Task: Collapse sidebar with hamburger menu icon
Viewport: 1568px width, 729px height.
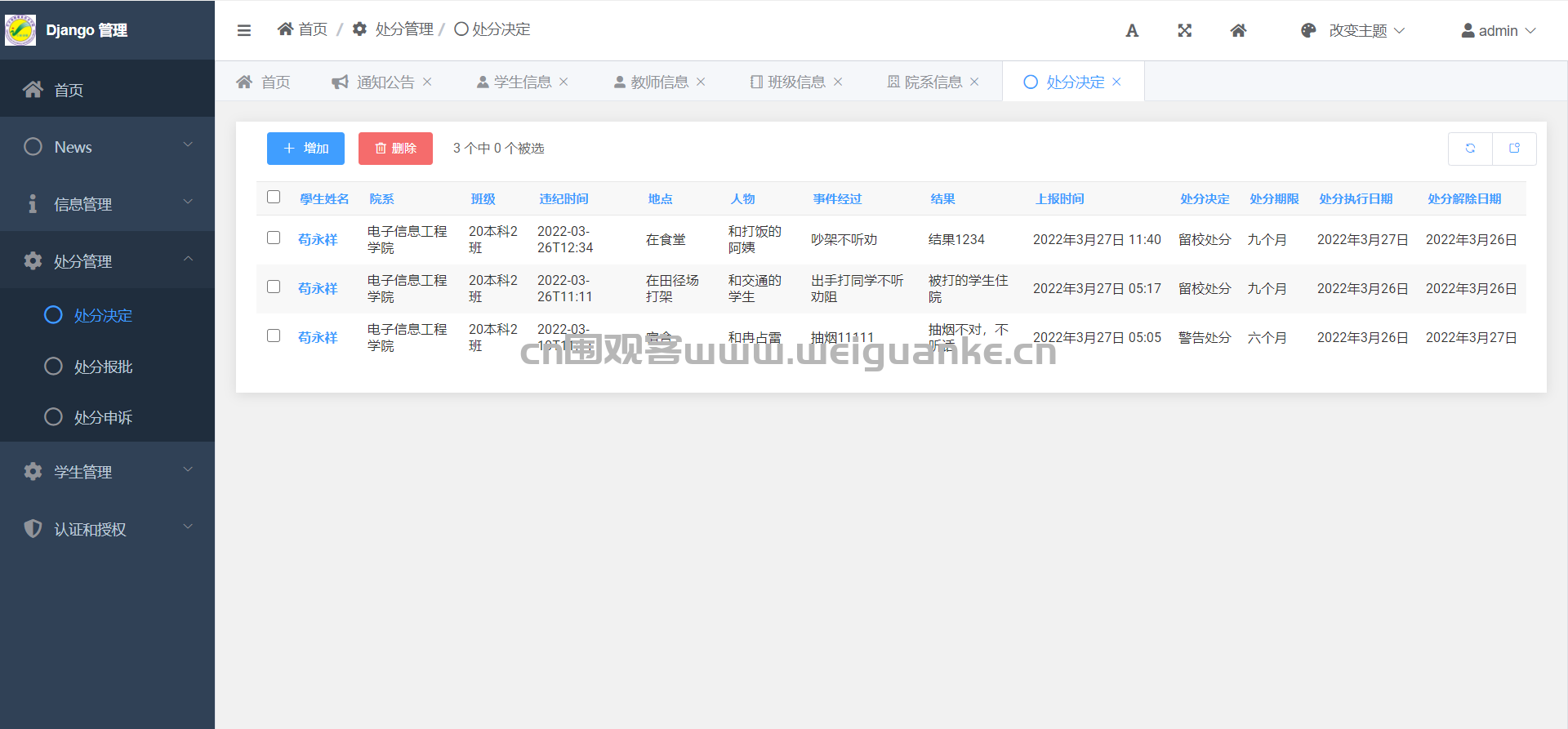Action: point(243,30)
